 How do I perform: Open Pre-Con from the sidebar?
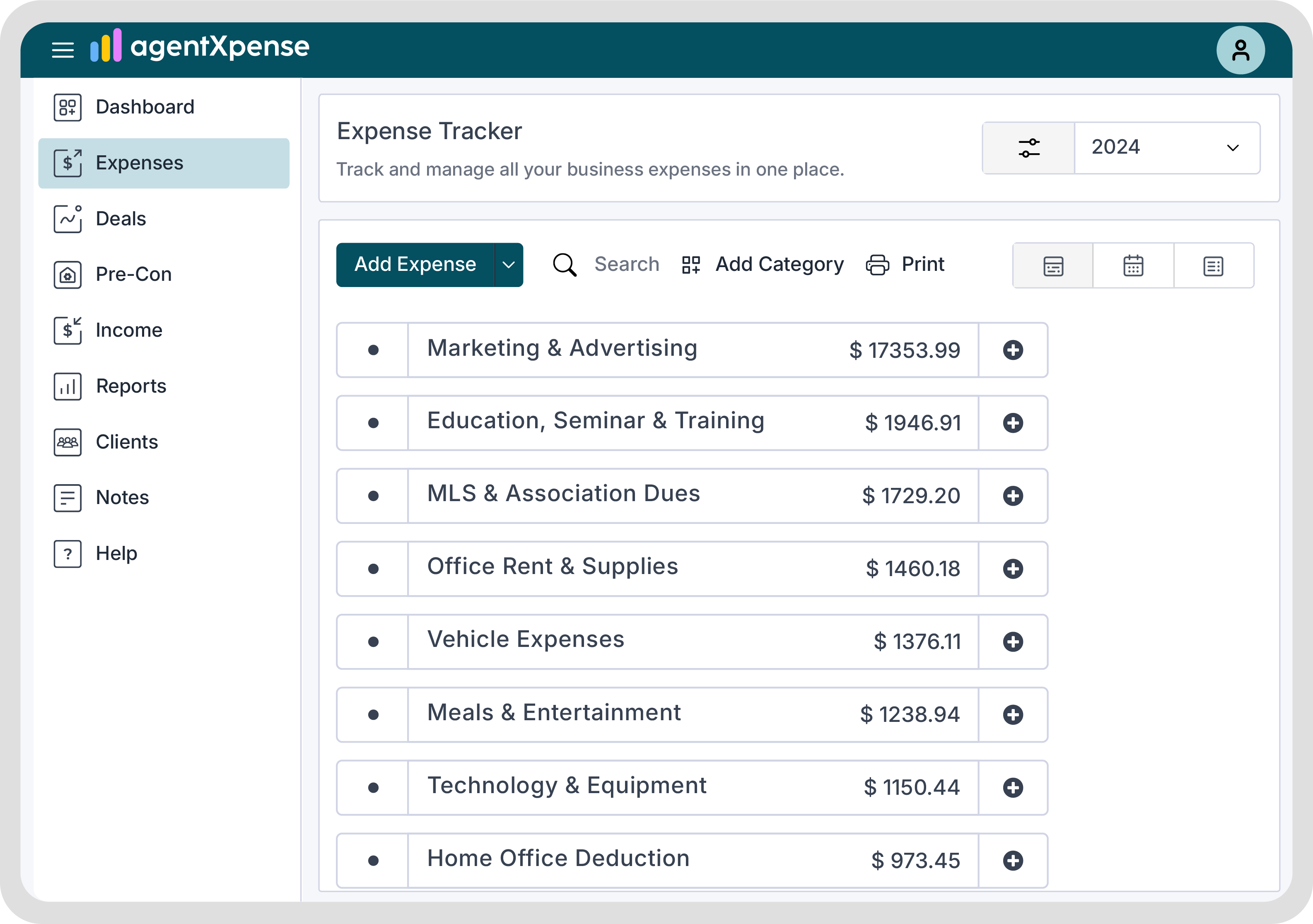[x=133, y=275]
